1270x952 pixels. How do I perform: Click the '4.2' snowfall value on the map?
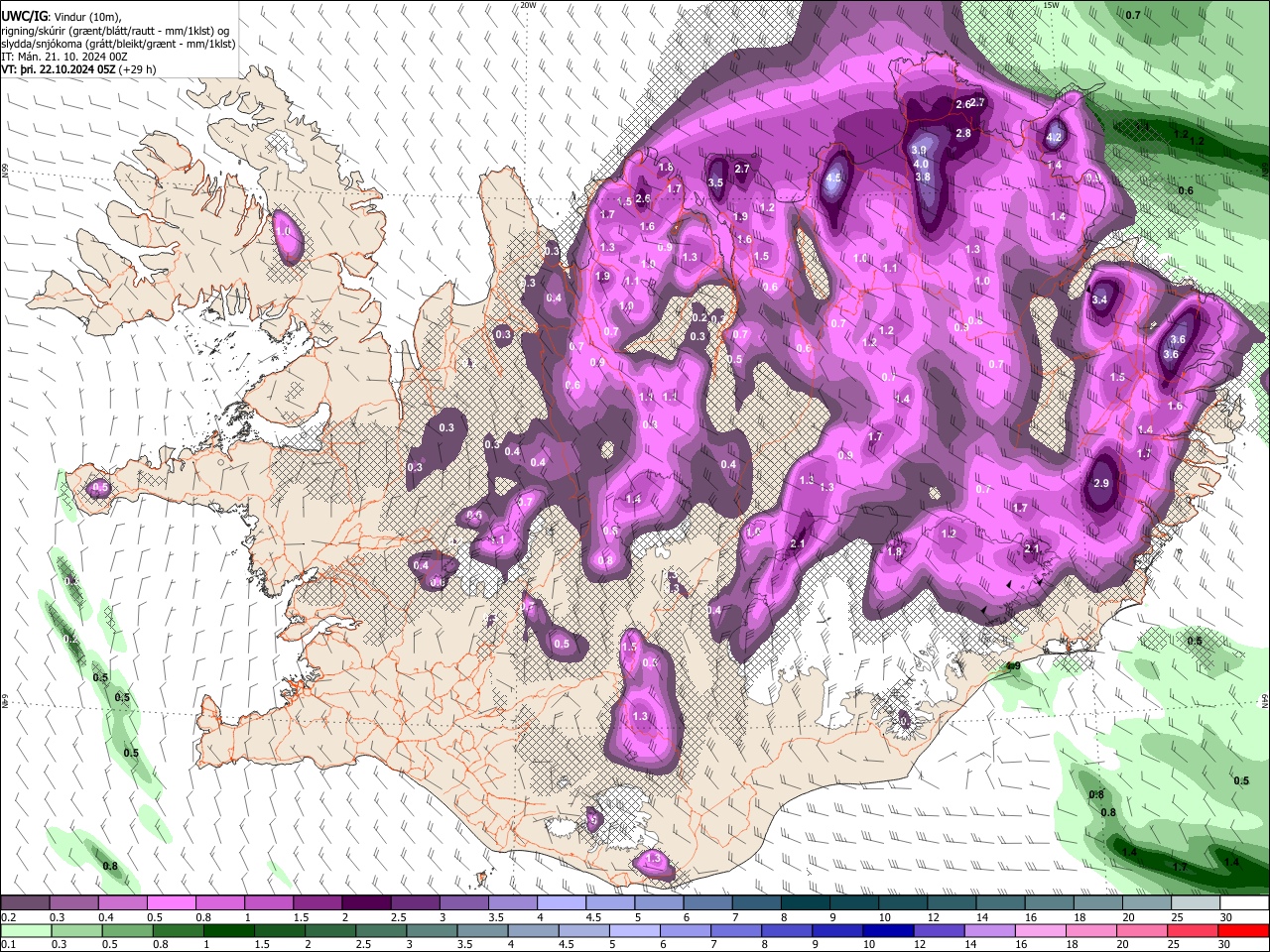(1055, 138)
